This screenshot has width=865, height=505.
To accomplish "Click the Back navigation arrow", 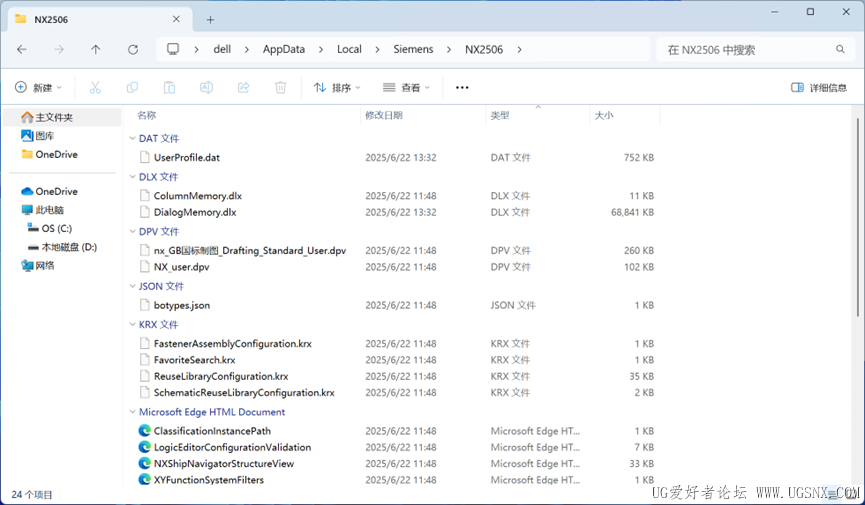I will tap(22, 50).
